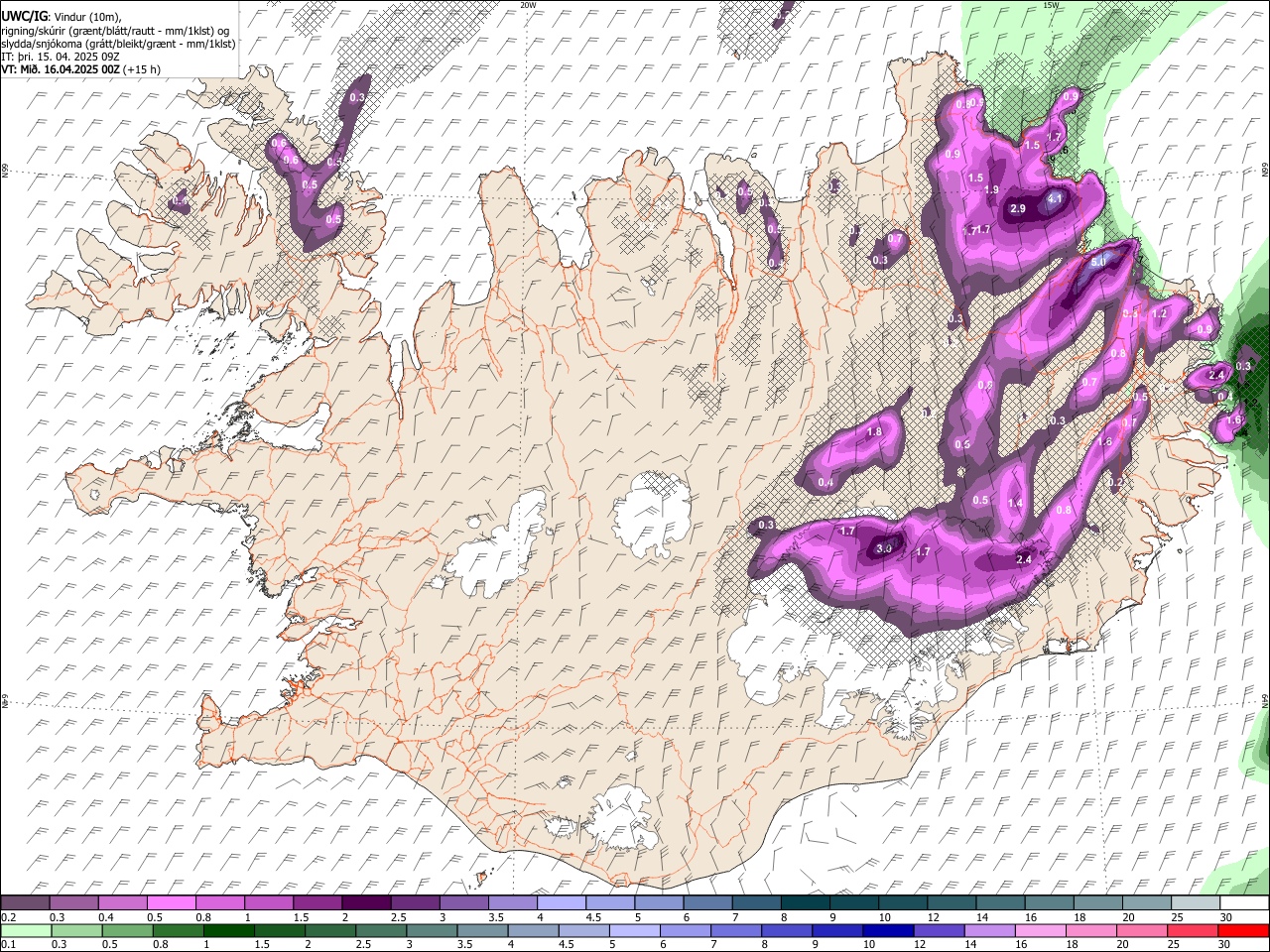Image resolution: width=1270 pixels, height=952 pixels.
Task: Click the 0.3 swatch in the green rain row
Action: (76, 931)
